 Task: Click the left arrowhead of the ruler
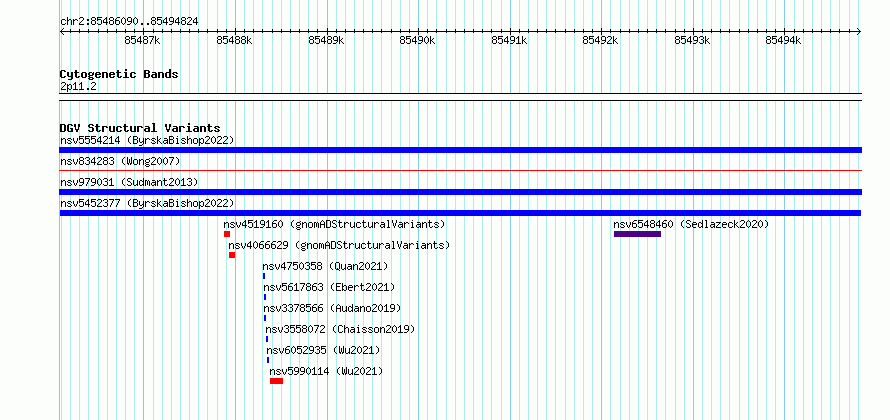click(62, 31)
